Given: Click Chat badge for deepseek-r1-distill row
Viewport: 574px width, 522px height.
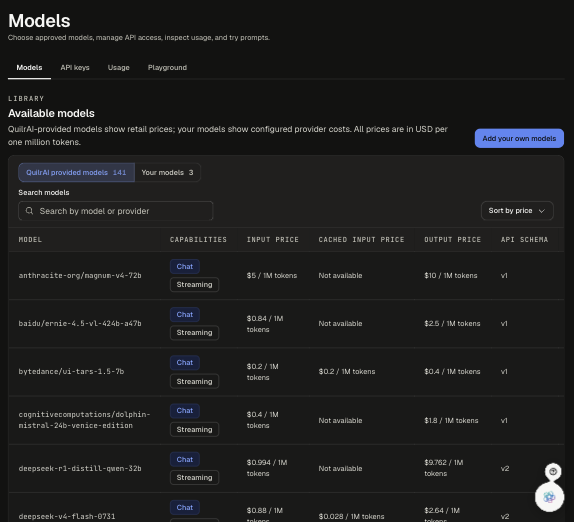Looking at the screenshot, I should click(x=184, y=459).
